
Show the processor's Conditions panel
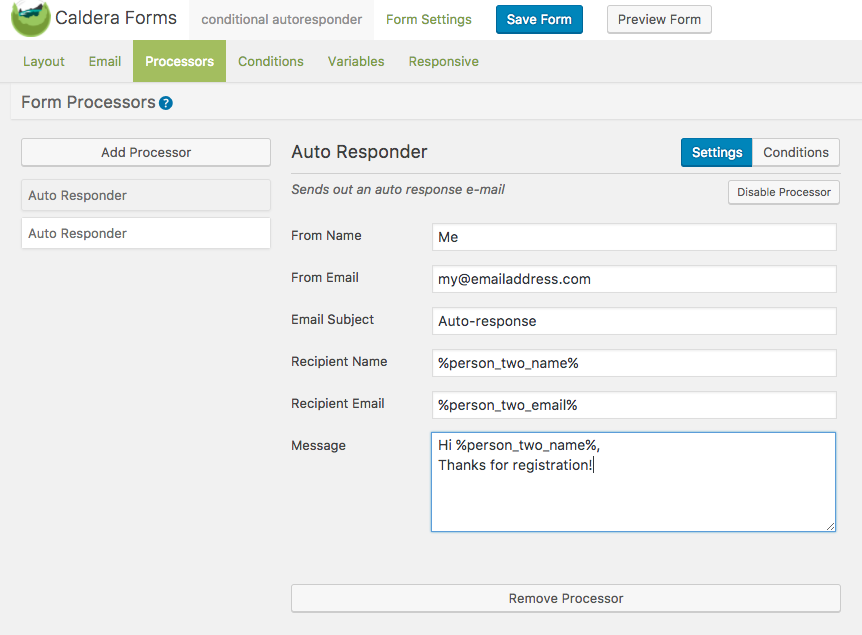[x=796, y=152]
